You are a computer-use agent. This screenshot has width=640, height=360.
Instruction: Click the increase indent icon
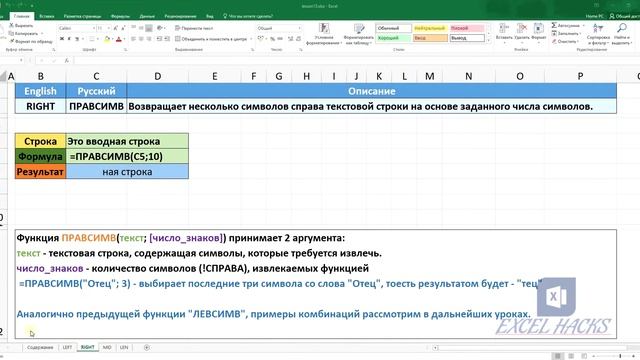pyautogui.click(x=167, y=39)
